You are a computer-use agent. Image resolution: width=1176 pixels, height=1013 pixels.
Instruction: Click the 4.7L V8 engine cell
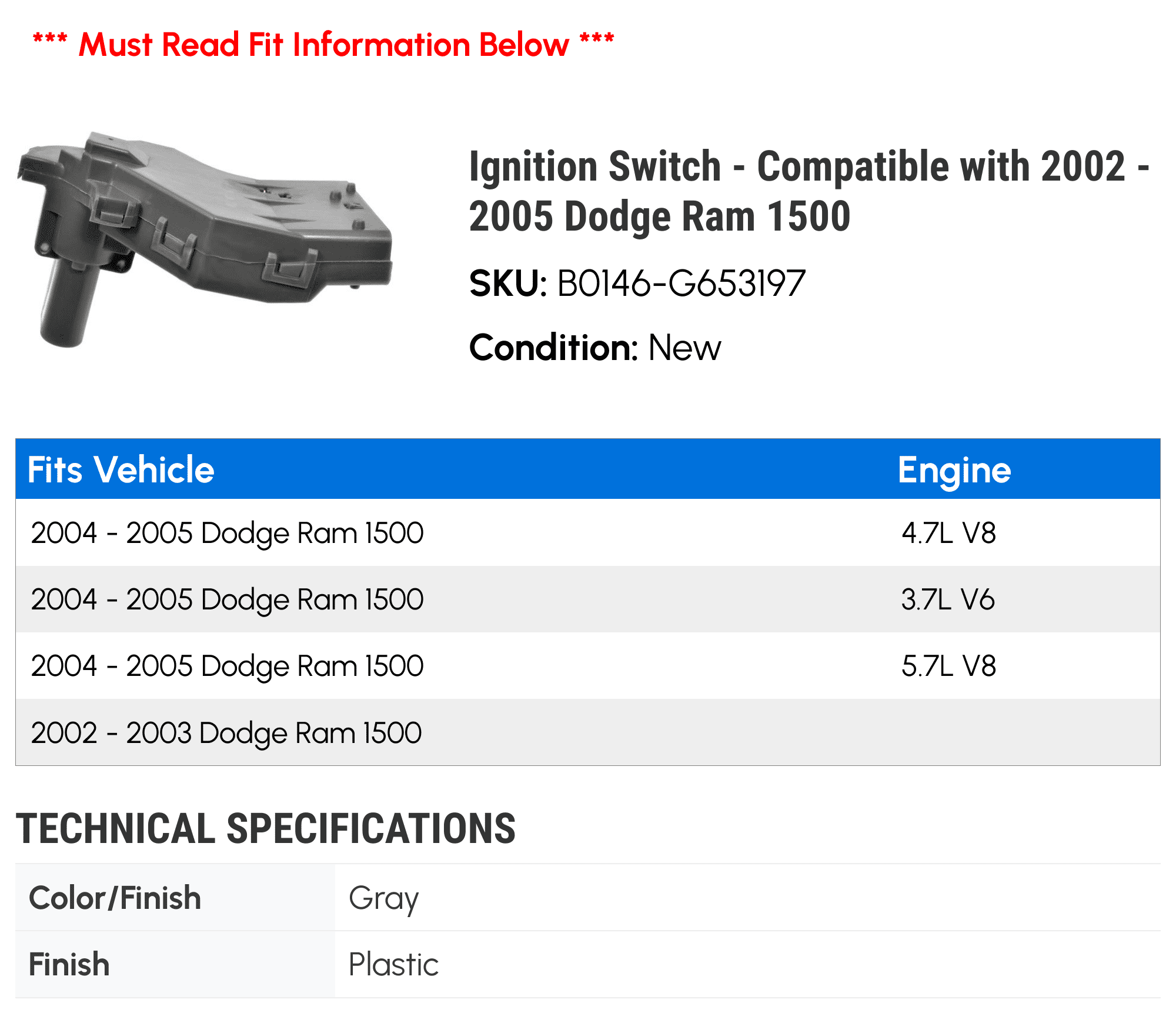[x=948, y=533]
